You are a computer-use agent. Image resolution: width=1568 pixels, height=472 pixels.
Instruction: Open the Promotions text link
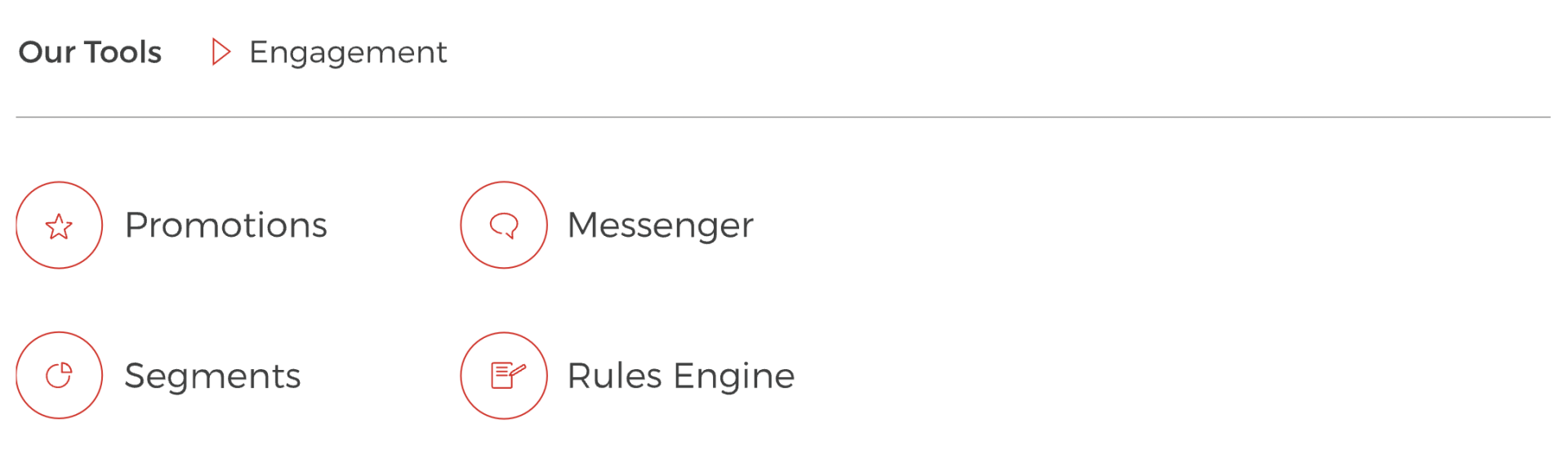(225, 225)
